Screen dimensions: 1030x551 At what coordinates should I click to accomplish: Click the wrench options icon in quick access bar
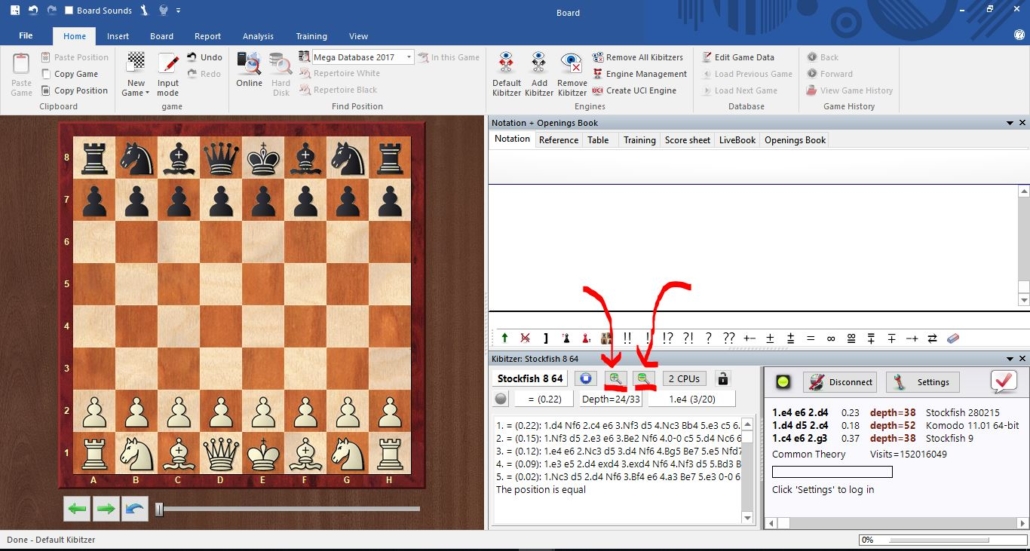pos(144,11)
